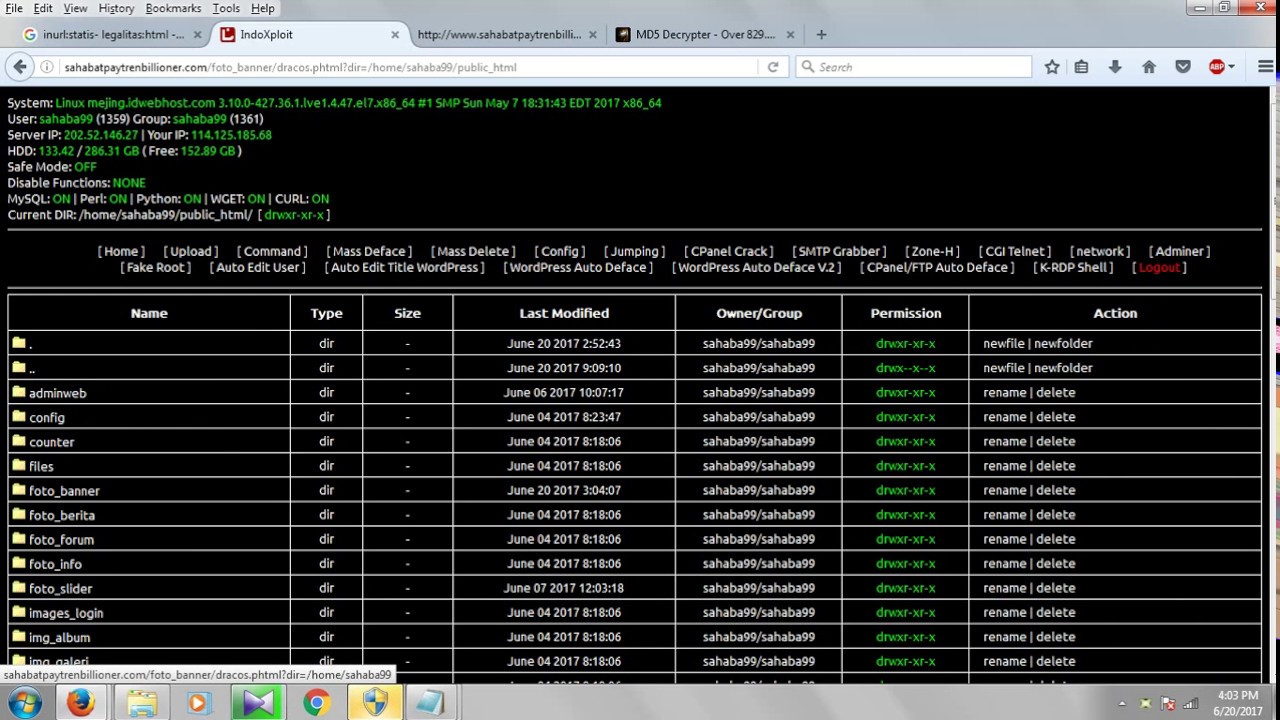Open the Bookmarks menu
Screen dimensions: 1280x720
[x=173, y=8]
